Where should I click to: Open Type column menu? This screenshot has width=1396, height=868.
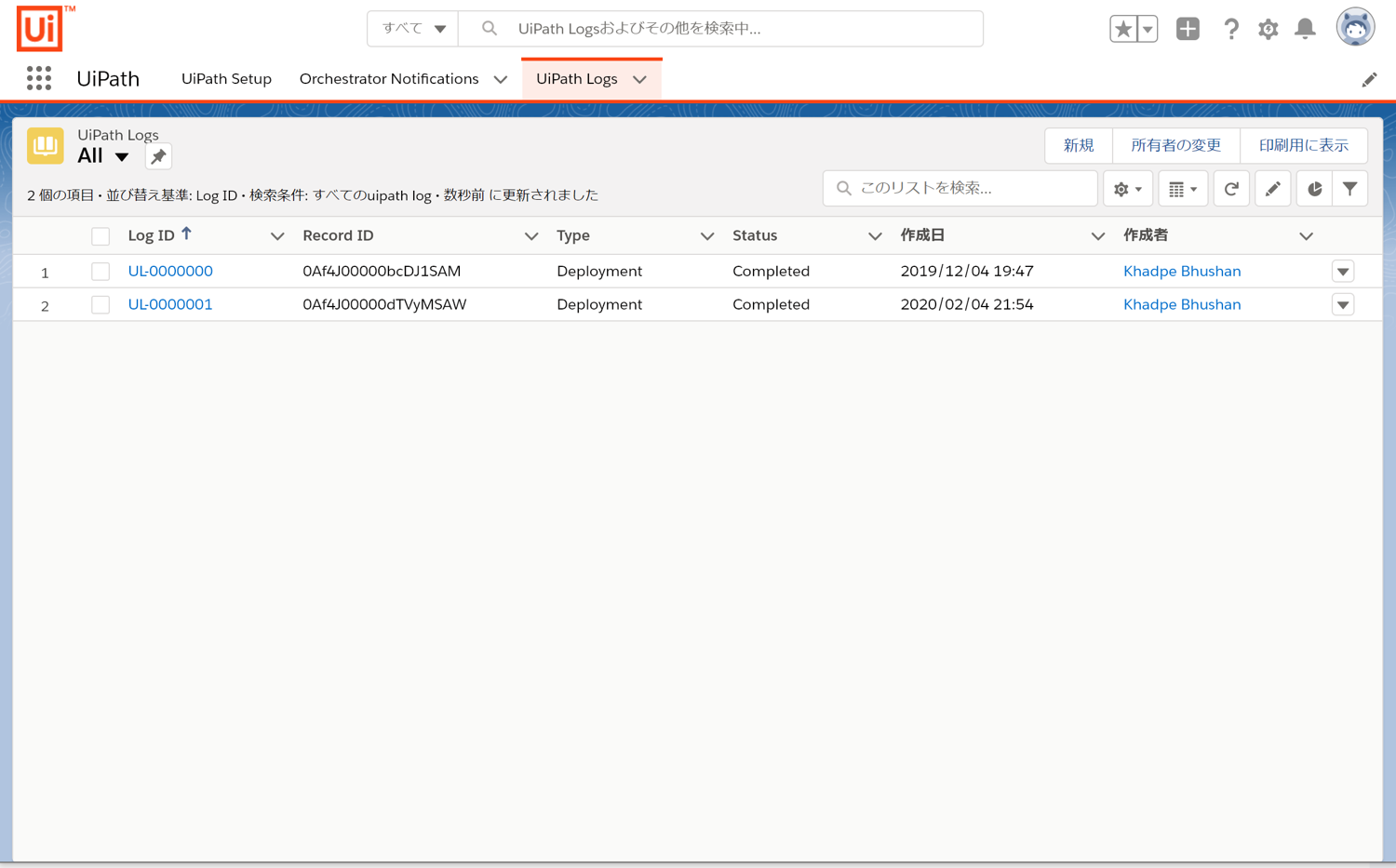(707, 236)
